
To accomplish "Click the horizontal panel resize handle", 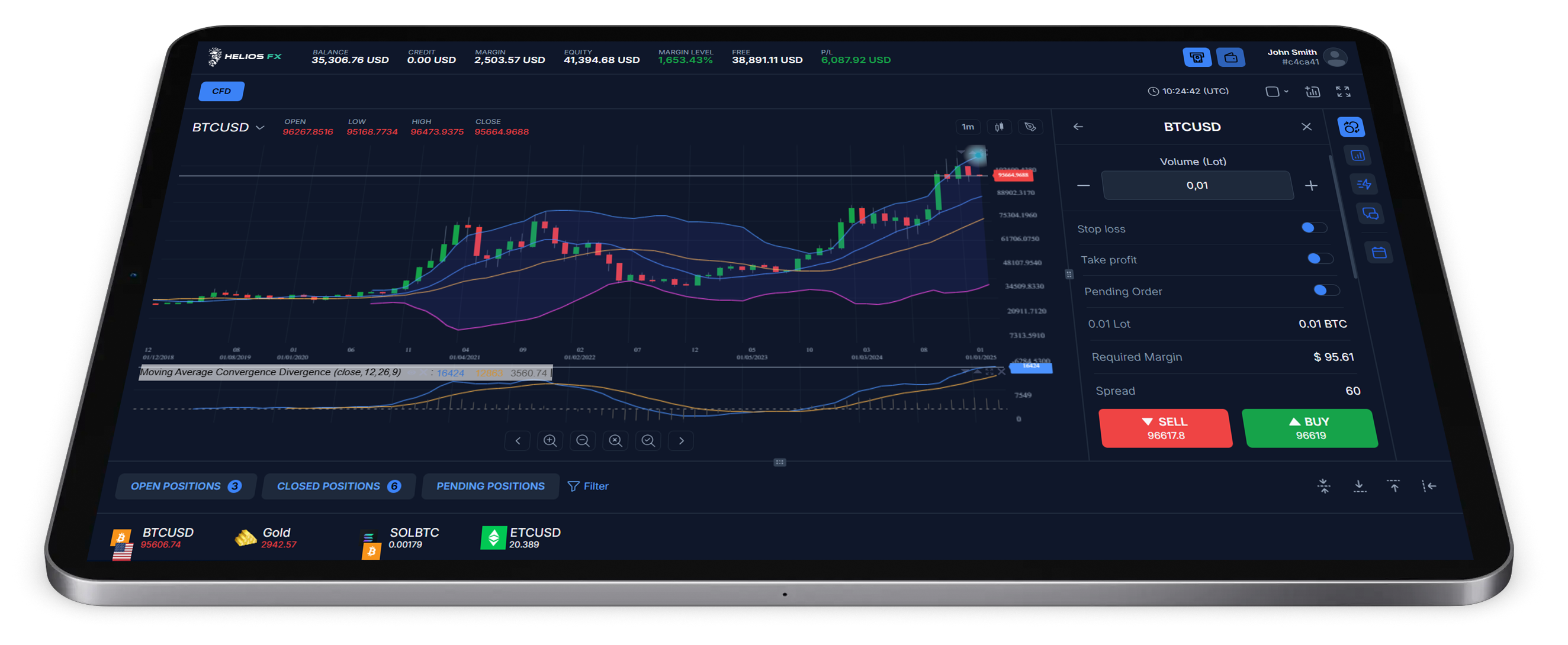I will pos(779,463).
